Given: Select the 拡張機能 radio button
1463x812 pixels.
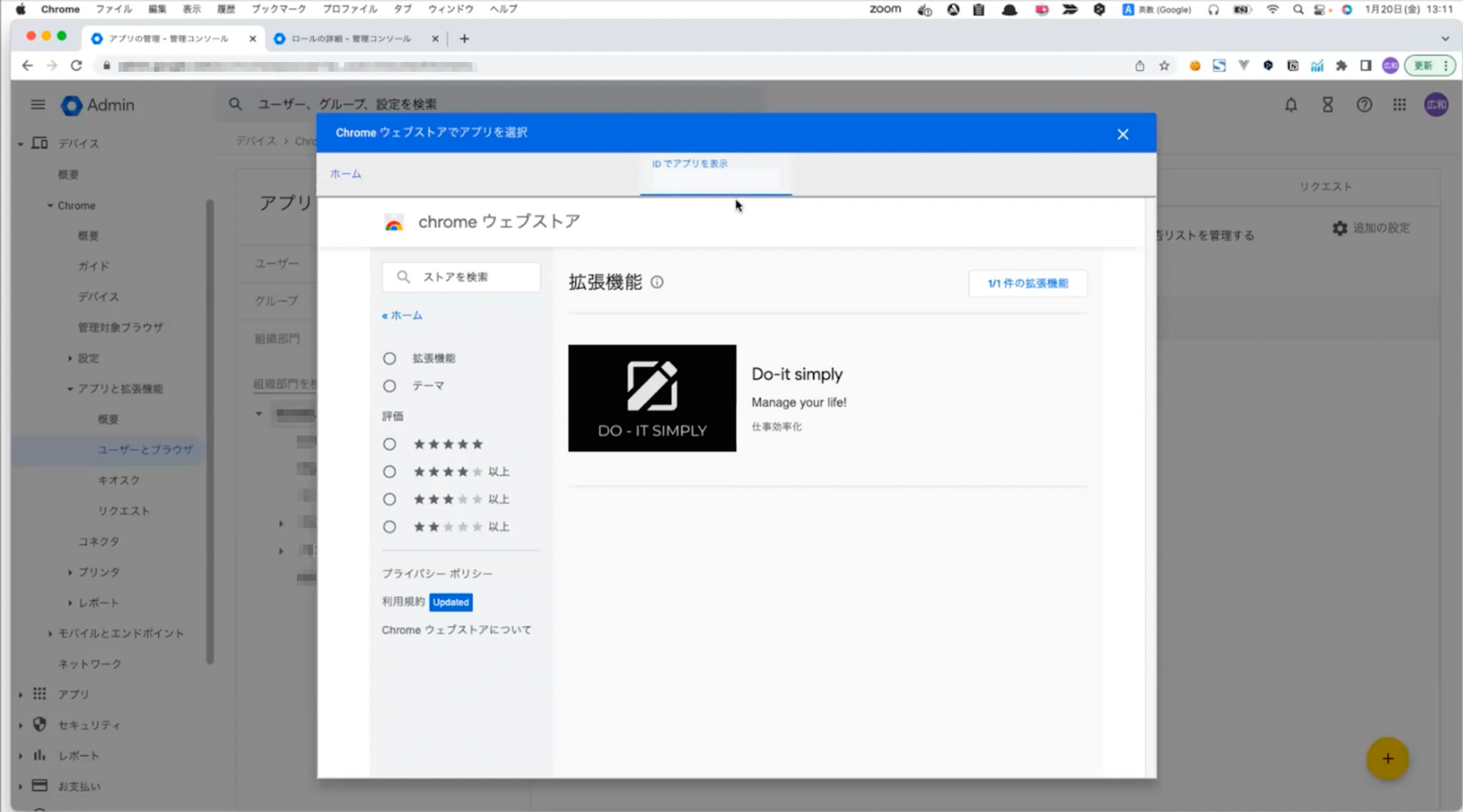Looking at the screenshot, I should 389,358.
